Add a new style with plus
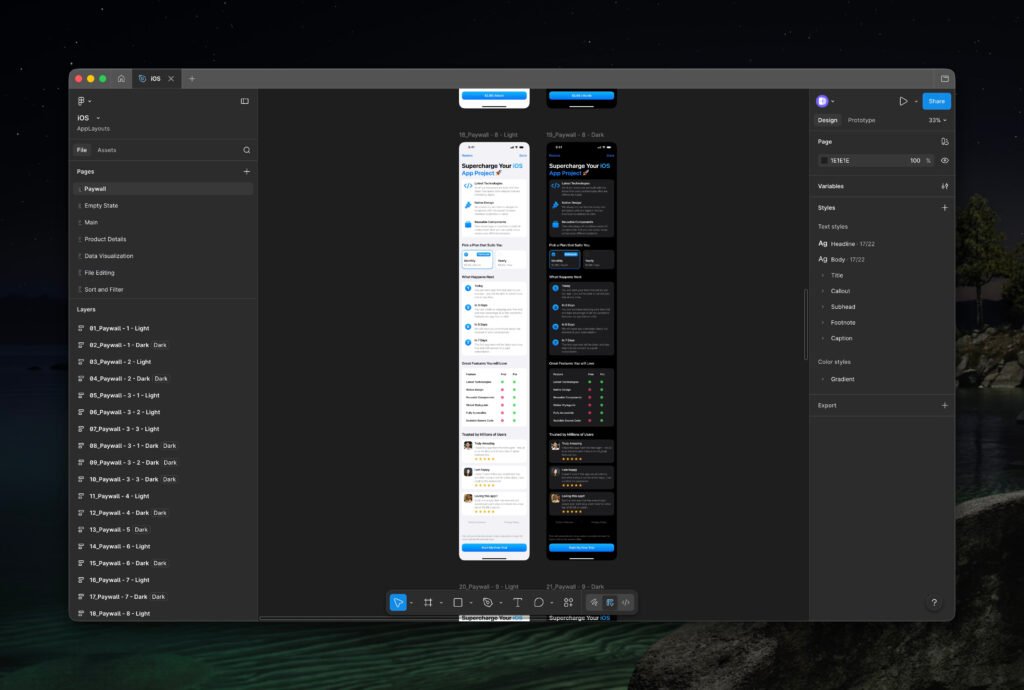 [944, 208]
